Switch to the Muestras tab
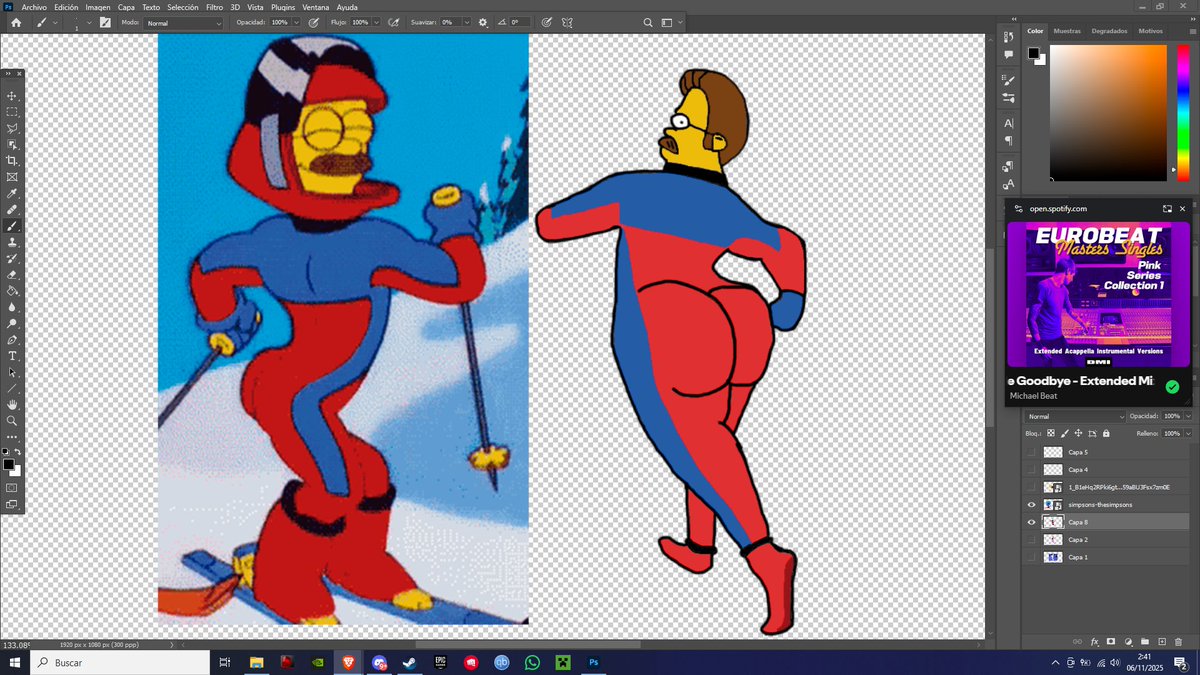 pyautogui.click(x=1067, y=31)
